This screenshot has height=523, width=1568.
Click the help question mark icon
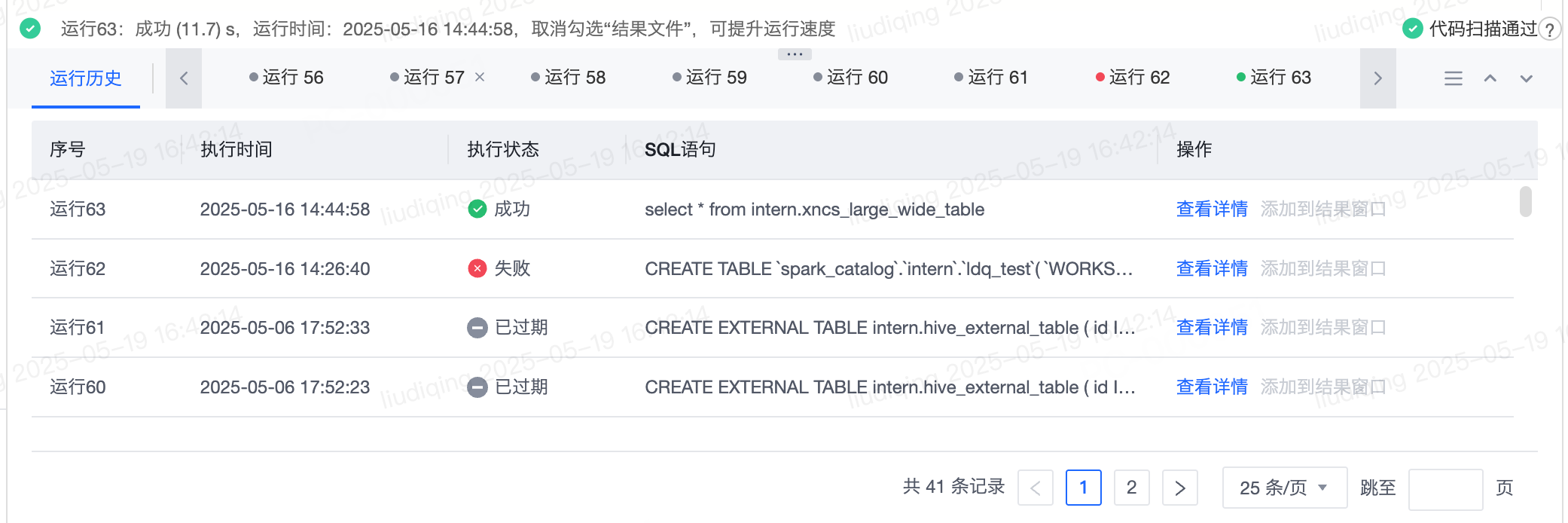tap(1548, 30)
